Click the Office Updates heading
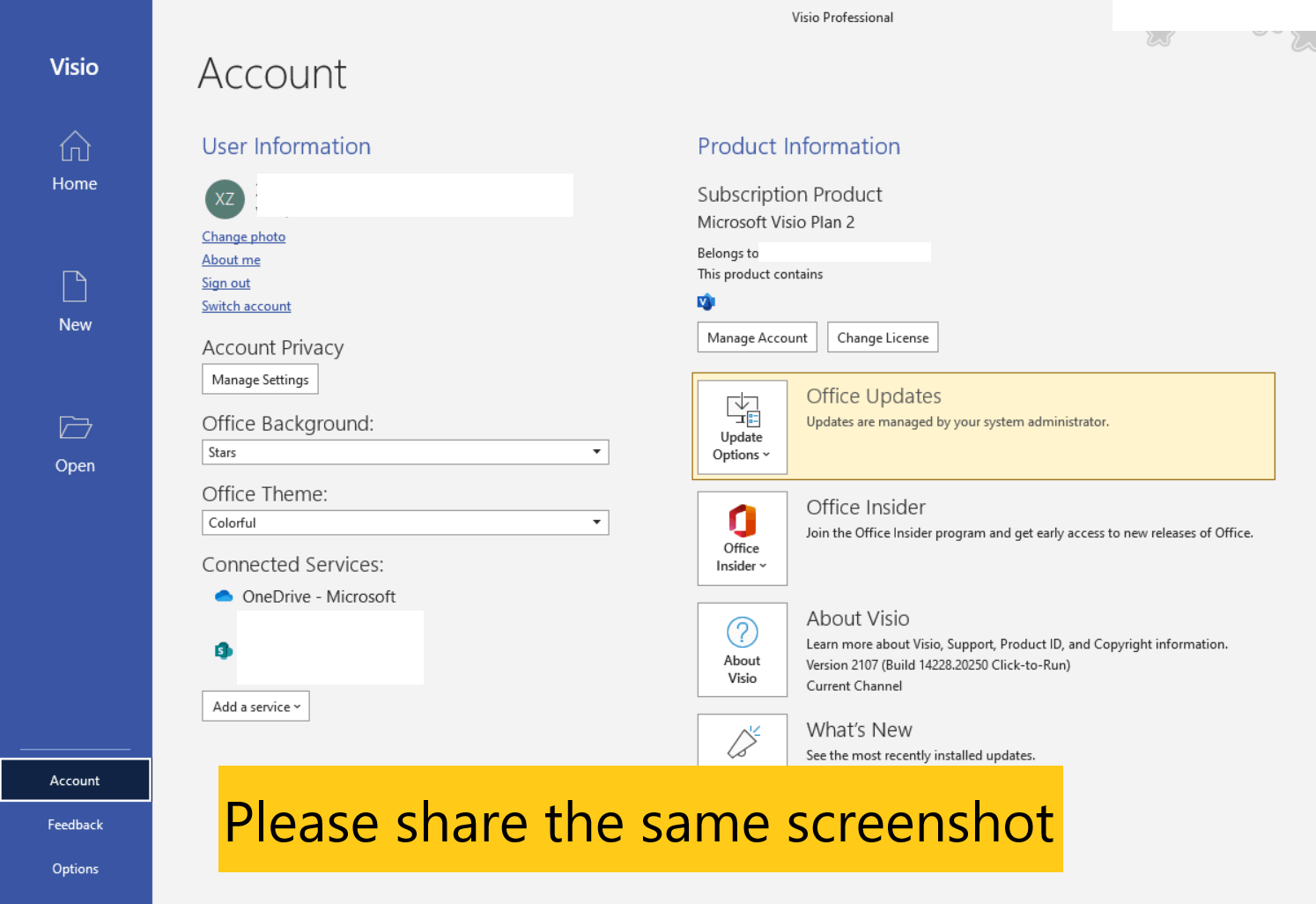Screen dimensions: 1316x904 point(874,396)
